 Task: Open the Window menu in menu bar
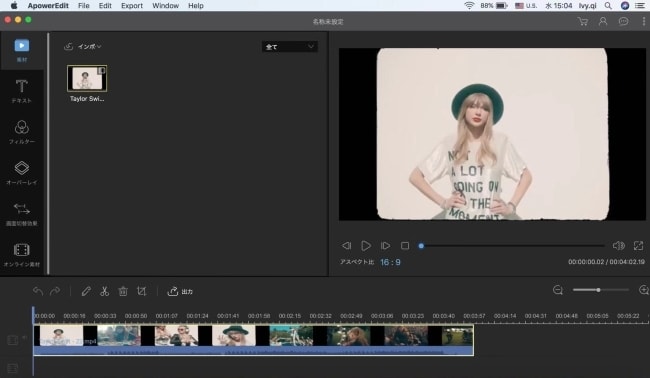pos(165,6)
